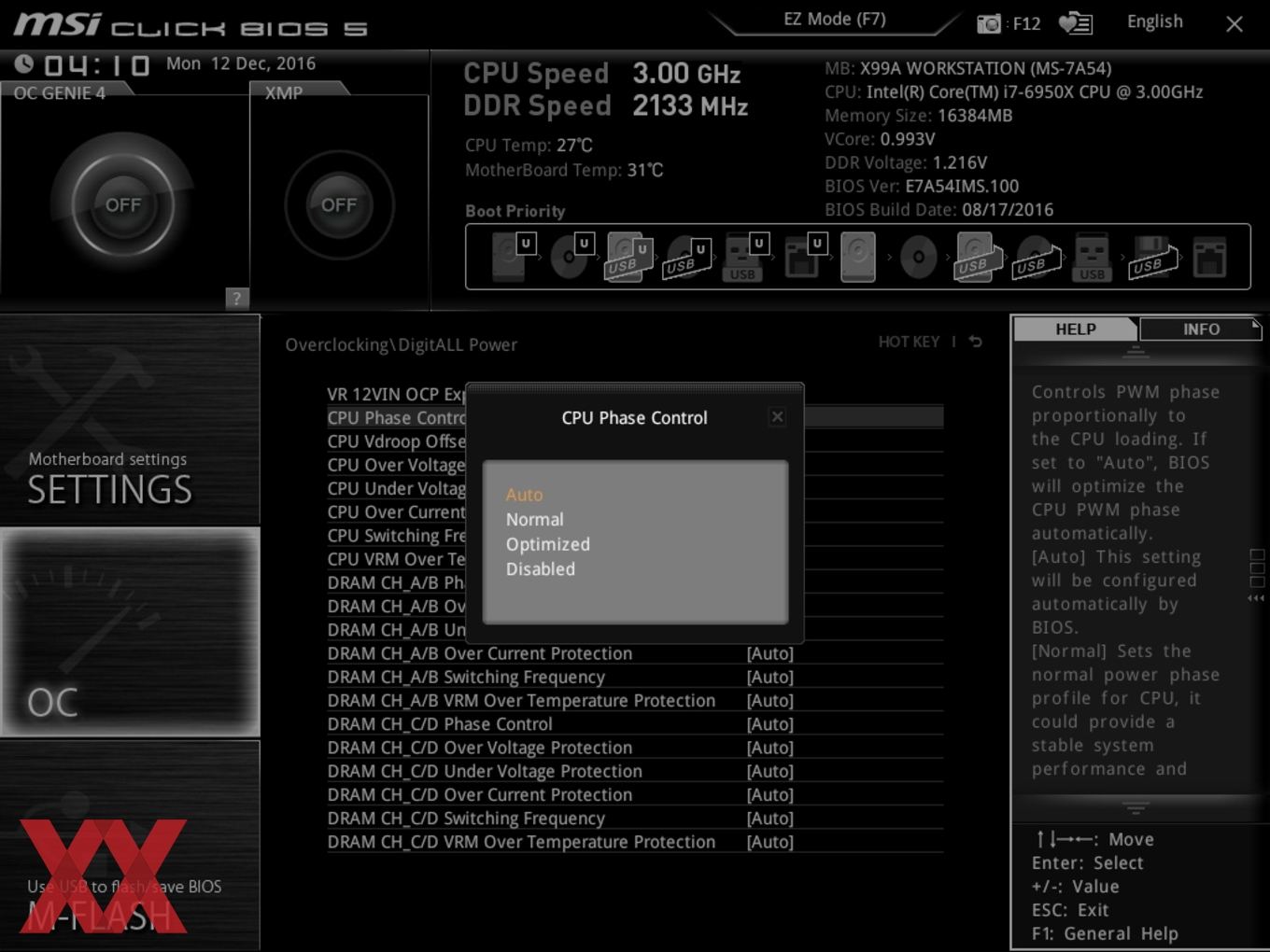Switch to the INFO tab
The height and width of the screenshot is (952, 1270).
(1201, 329)
